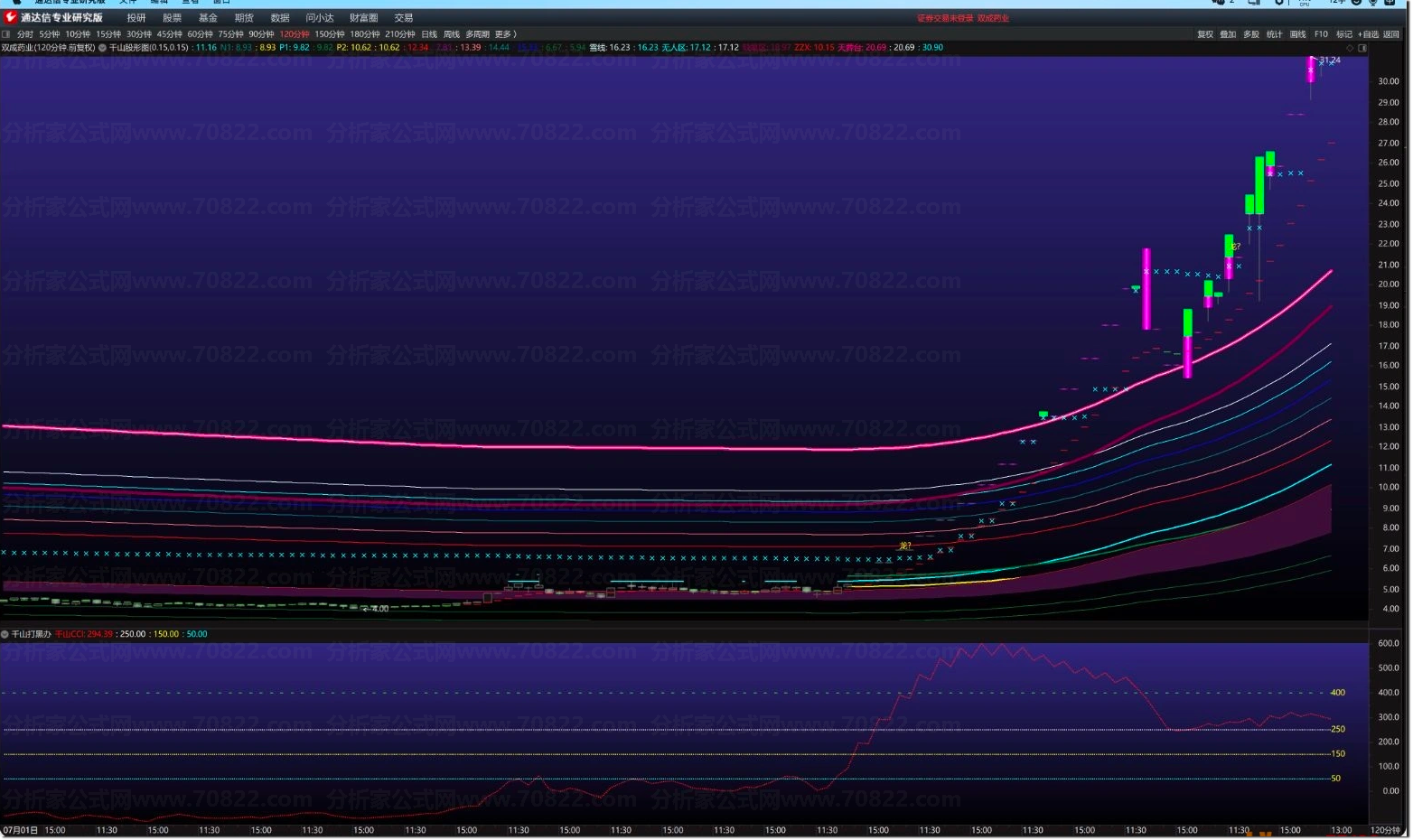The width and height of the screenshot is (1413, 840).
Task: Open the 财富圈 menu
Action: (364, 18)
